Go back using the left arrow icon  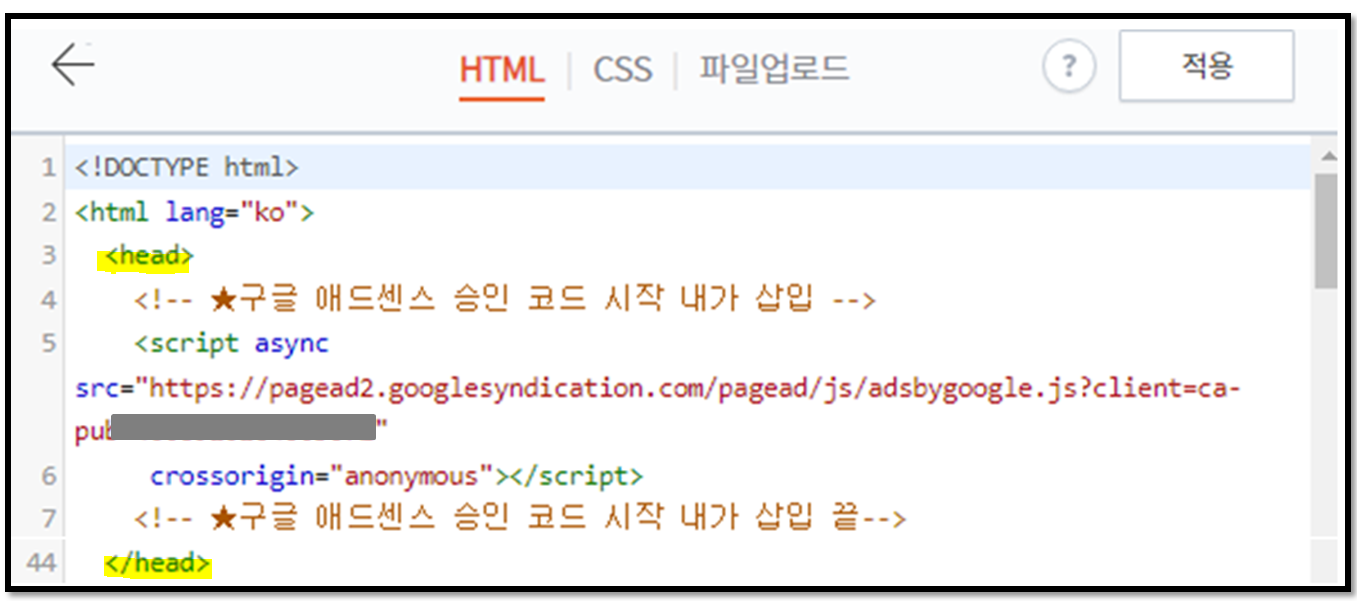pos(72,66)
